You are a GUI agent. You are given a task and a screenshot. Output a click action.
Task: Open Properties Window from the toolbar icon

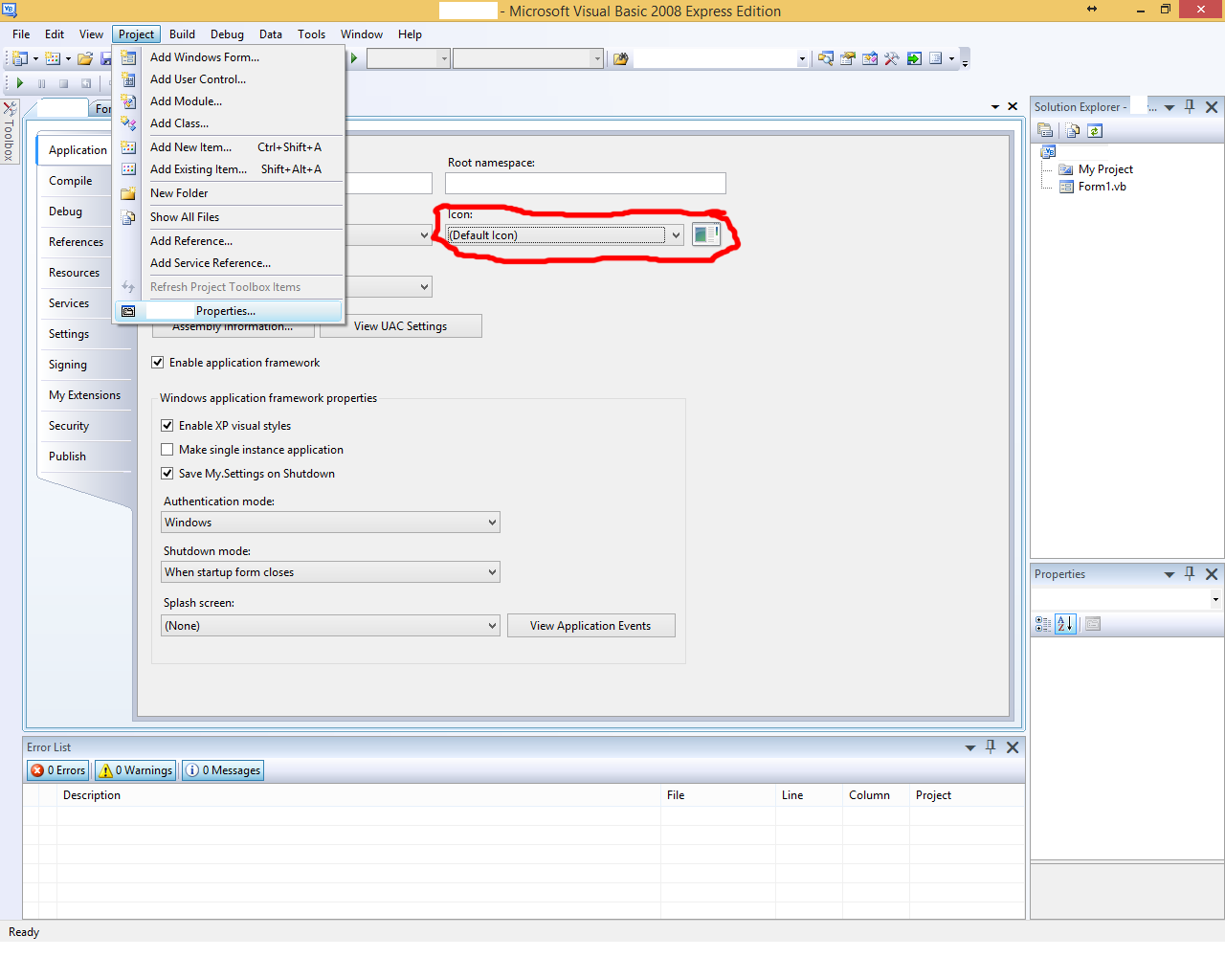(848, 58)
